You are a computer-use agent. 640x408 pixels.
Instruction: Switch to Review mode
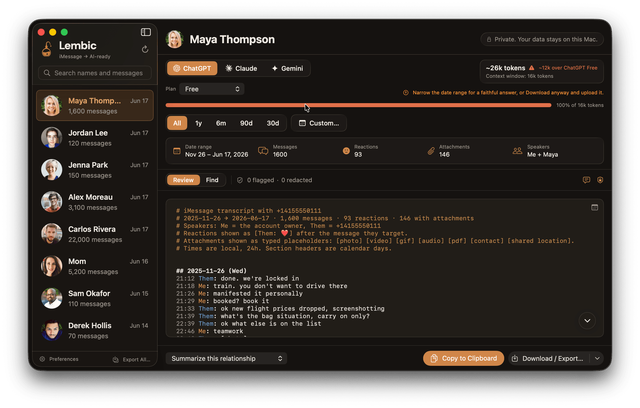[x=183, y=180]
